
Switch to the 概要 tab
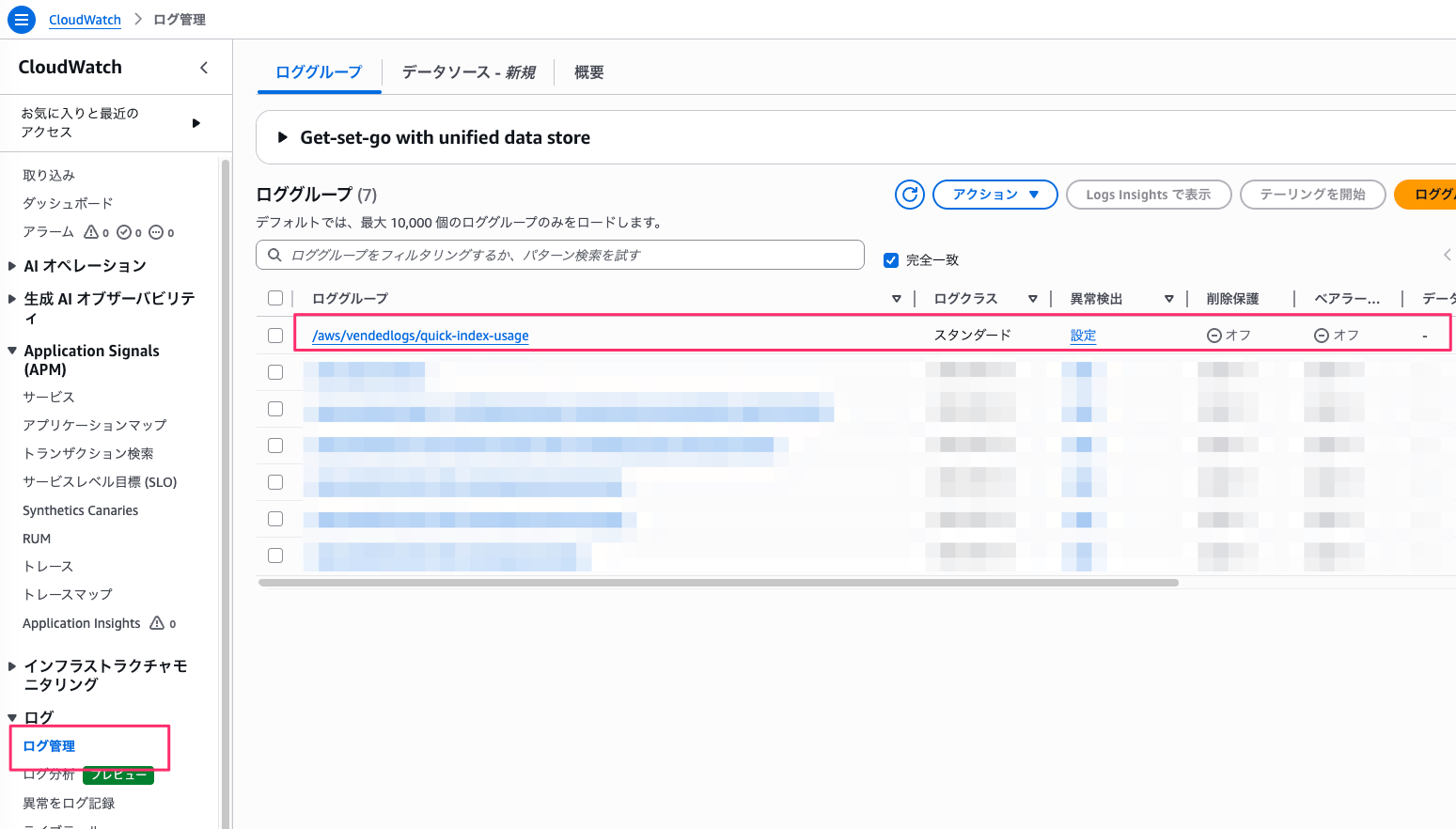[x=589, y=71]
